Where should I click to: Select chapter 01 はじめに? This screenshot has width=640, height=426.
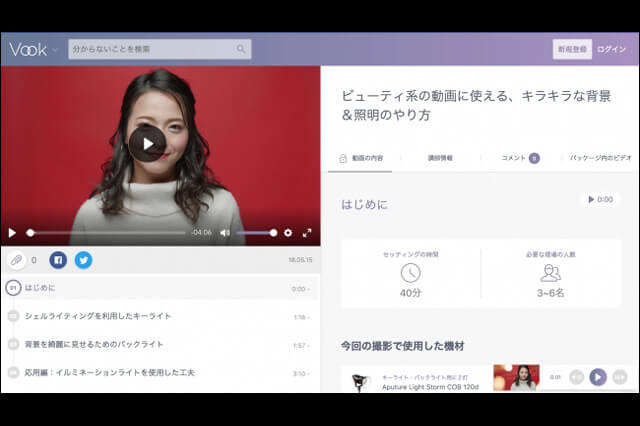click(160, 288)
